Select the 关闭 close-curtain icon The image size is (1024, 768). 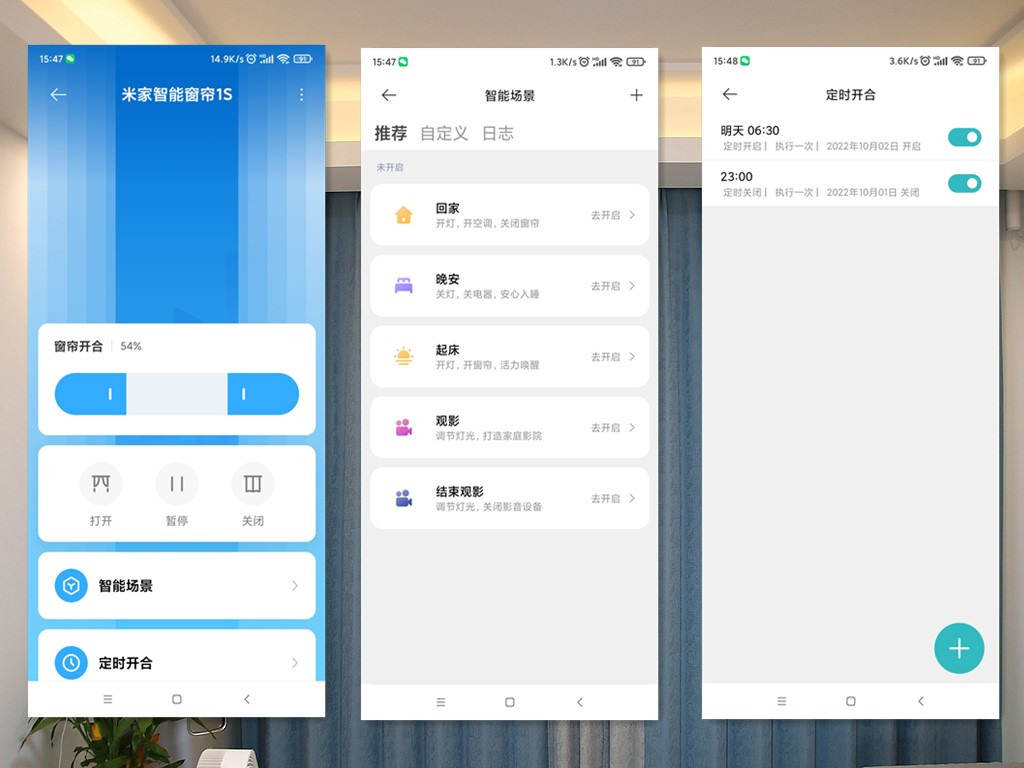252,485
